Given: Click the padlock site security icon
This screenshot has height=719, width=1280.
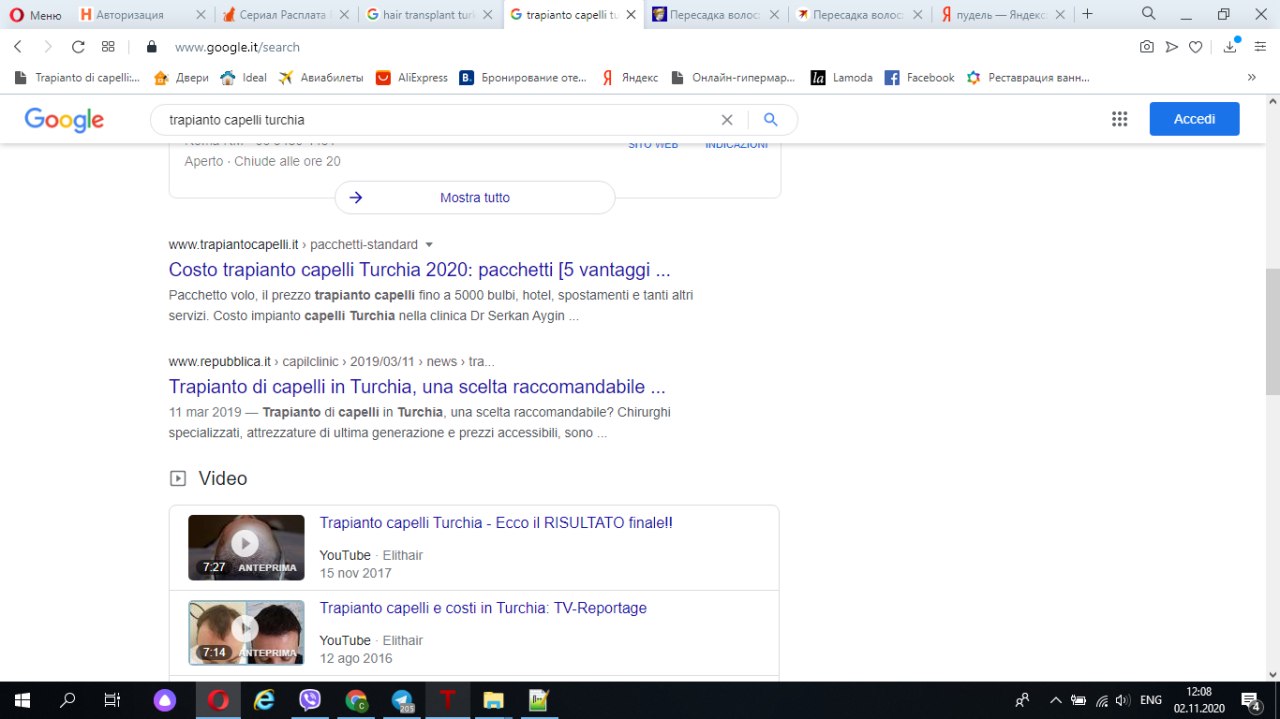Looking at the screenshot, I should 152,47.
